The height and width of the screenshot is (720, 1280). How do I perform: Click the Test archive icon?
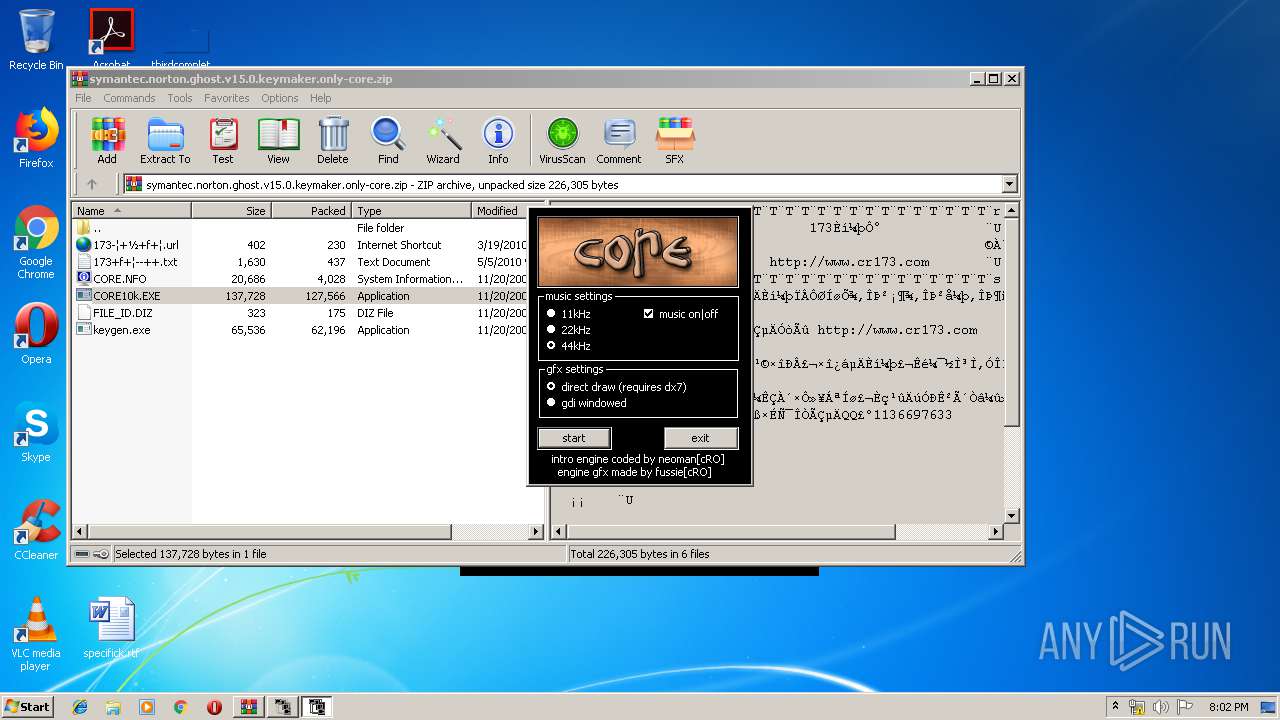223,140
